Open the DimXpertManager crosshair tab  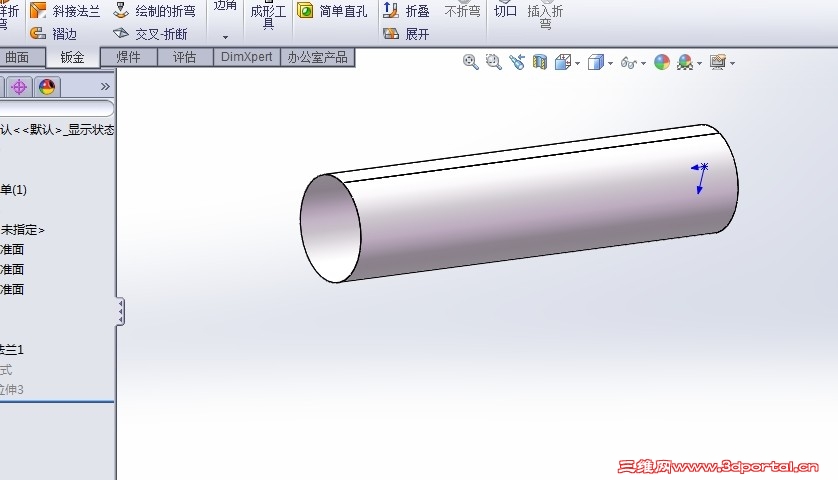(x=19, y=87)
